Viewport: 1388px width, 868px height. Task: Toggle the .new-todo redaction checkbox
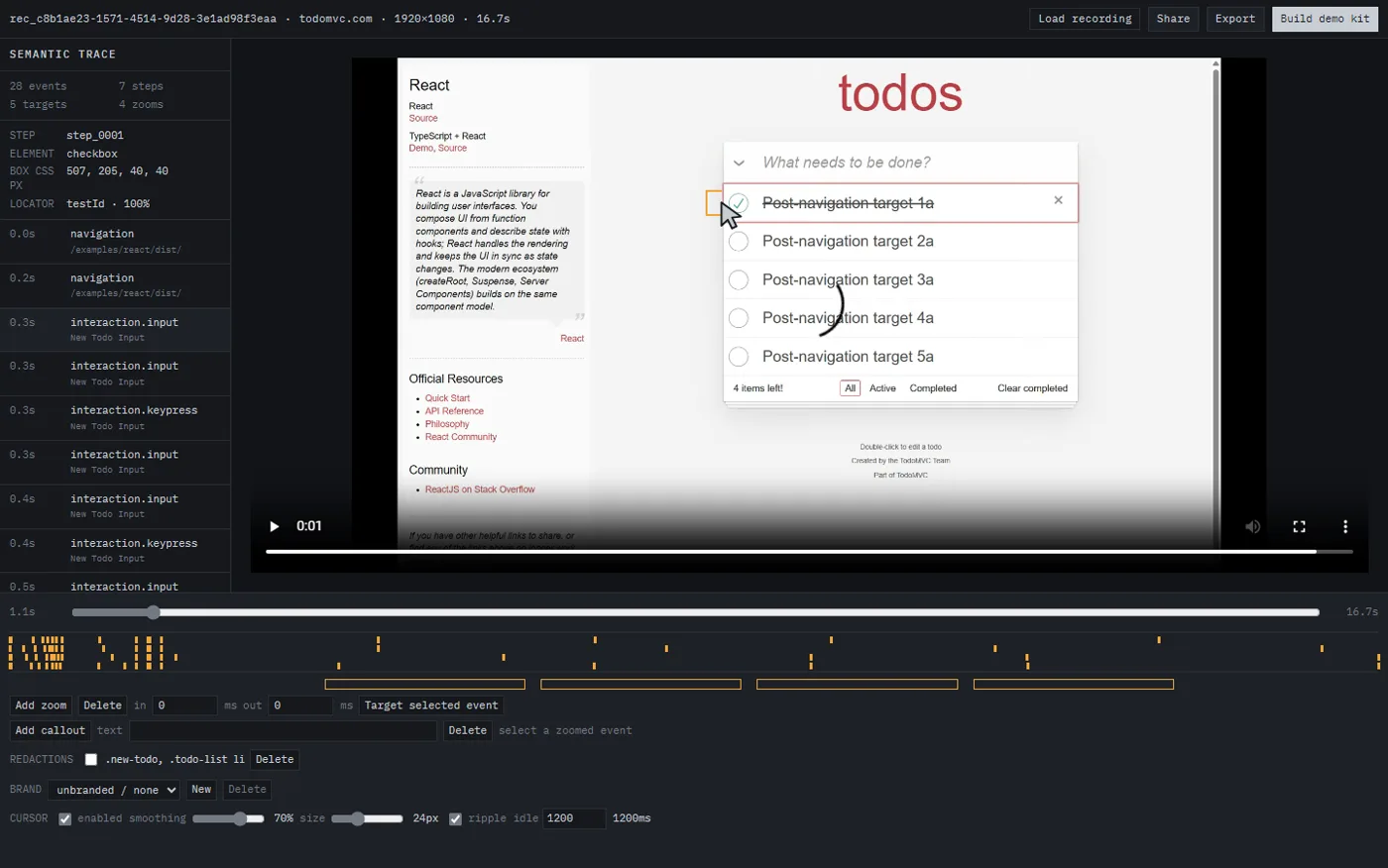(91, 760)
